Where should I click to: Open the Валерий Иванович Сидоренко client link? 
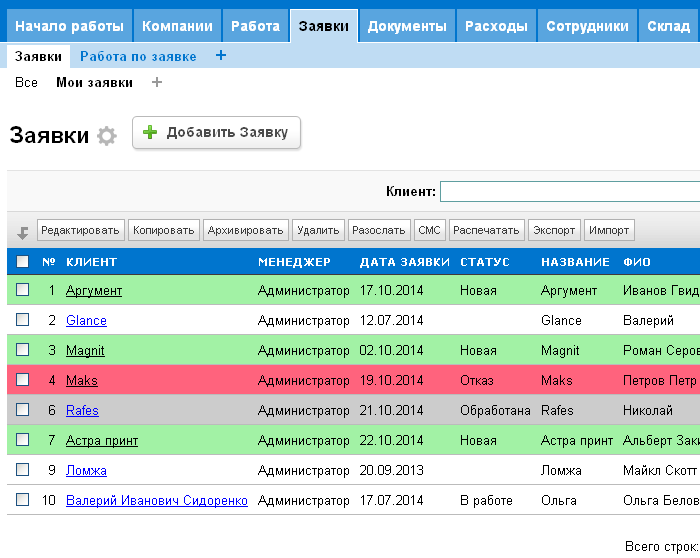pyautogui.click(x=156, y=500)
